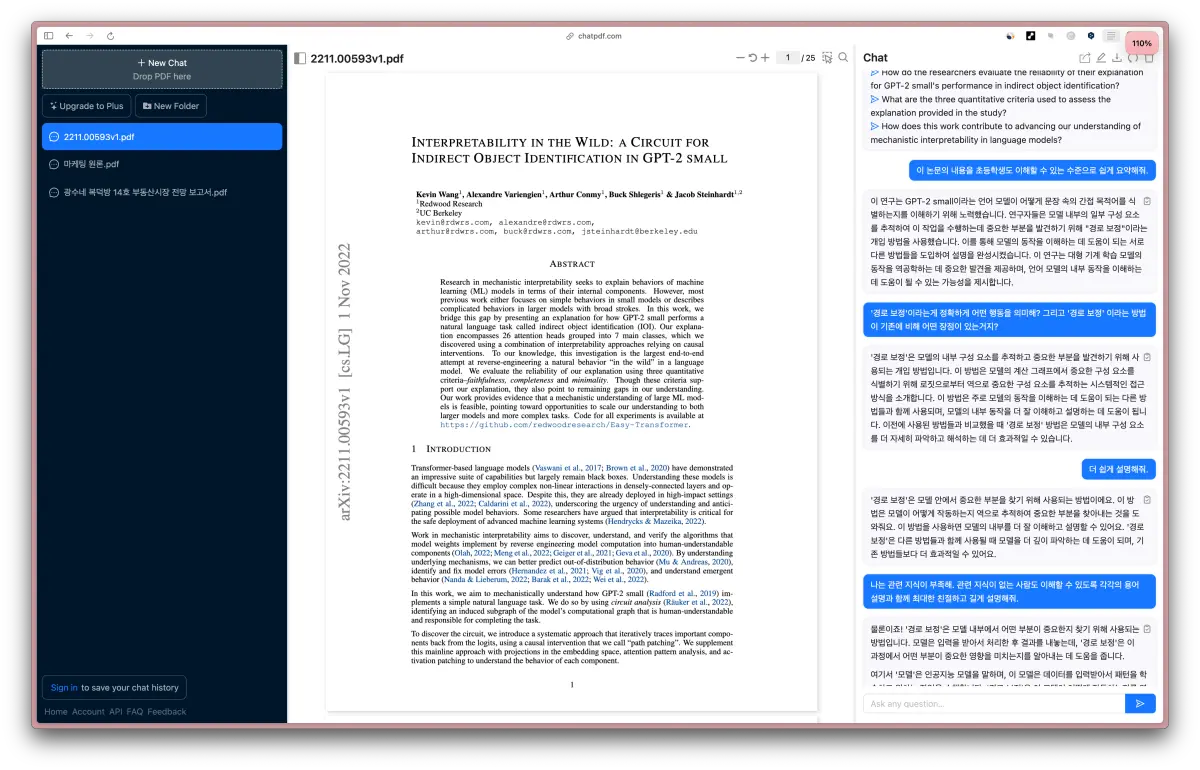Copy the answer beginning "'경로 보정'은 모델의 내부"
Screen dimensions: 1200x770
coord(1147,357)
